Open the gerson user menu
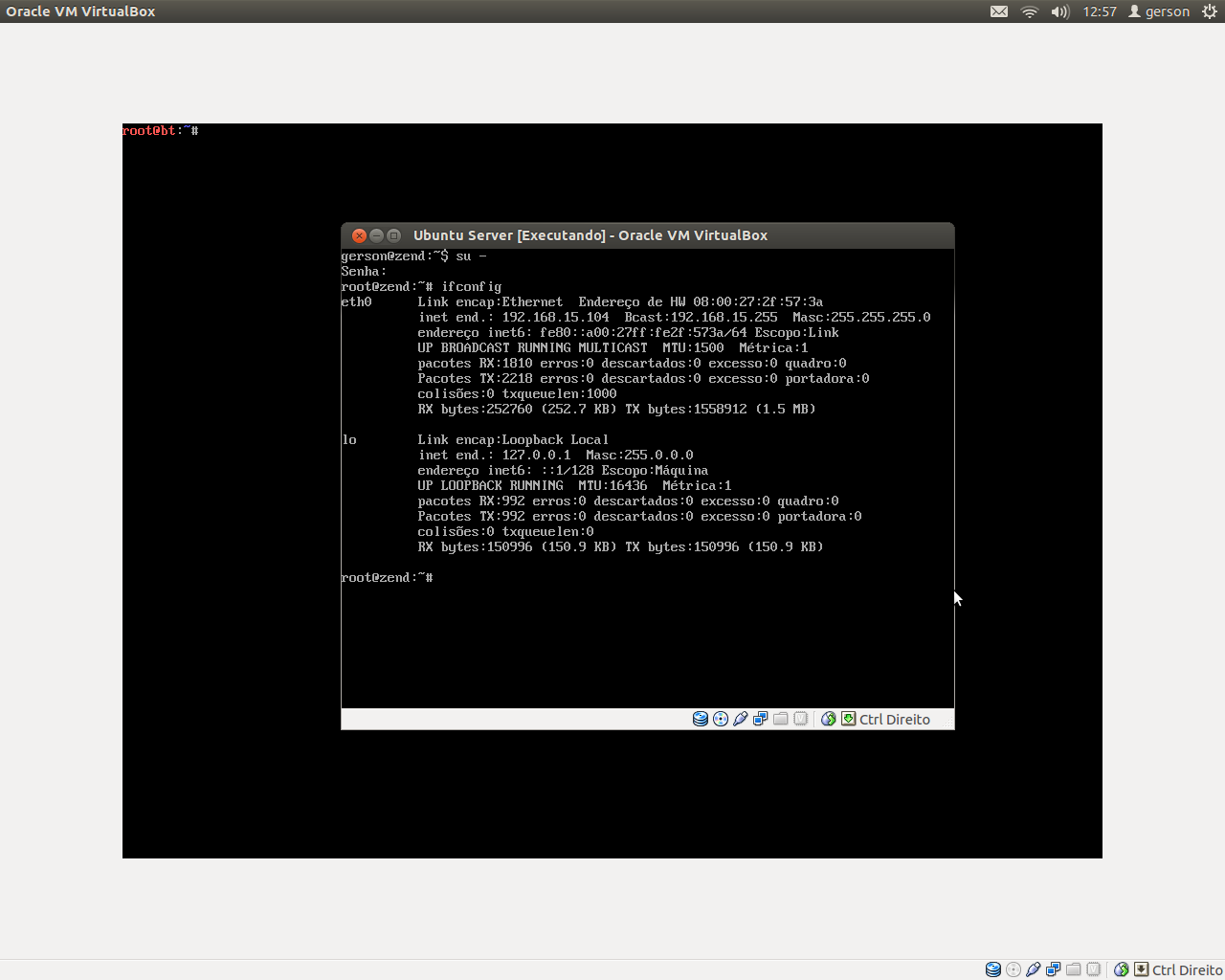Viewport: 1225px width, 980px height. 1159,11
